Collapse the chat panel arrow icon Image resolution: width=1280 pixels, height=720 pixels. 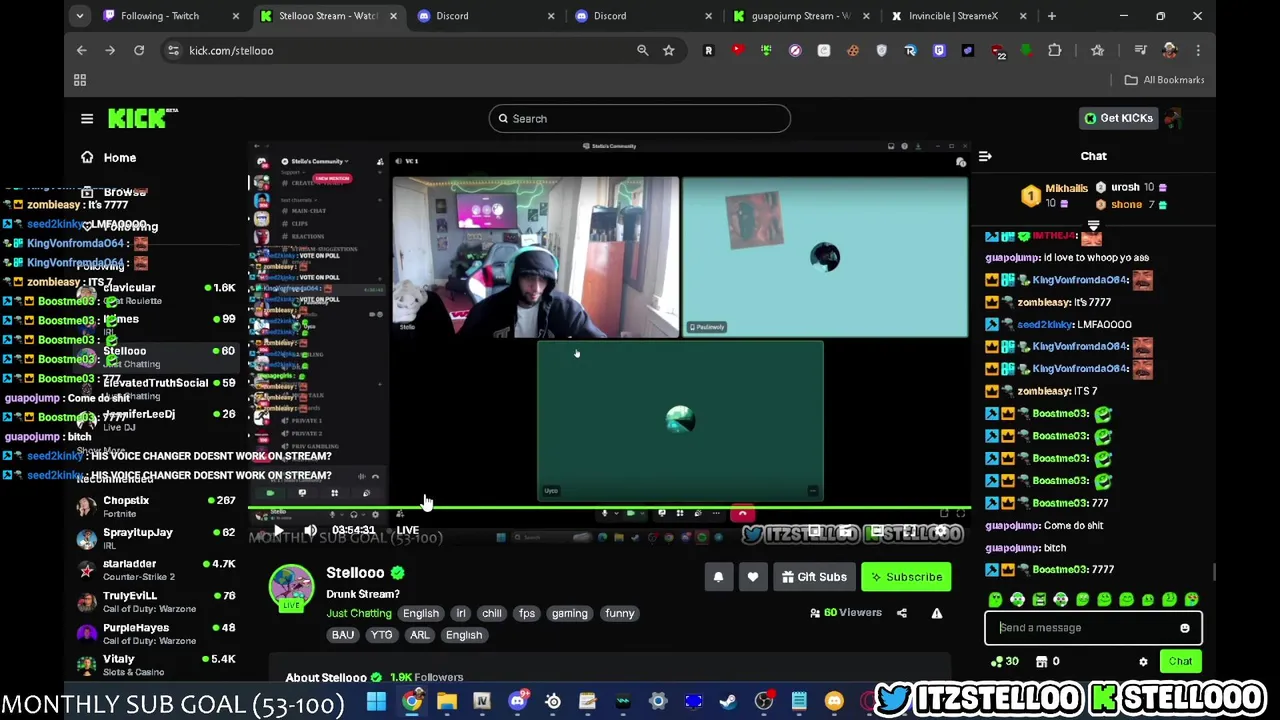(985, 156)
